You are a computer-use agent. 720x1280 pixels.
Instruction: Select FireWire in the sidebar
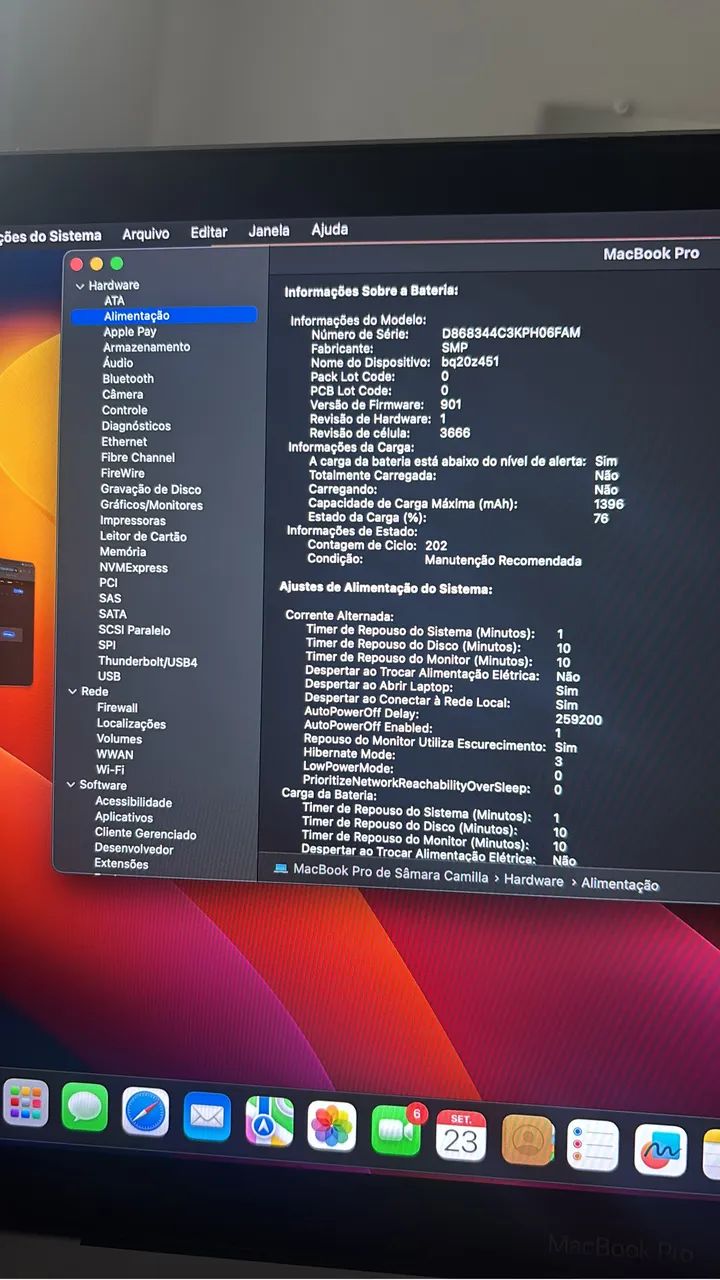coord(123,473)
